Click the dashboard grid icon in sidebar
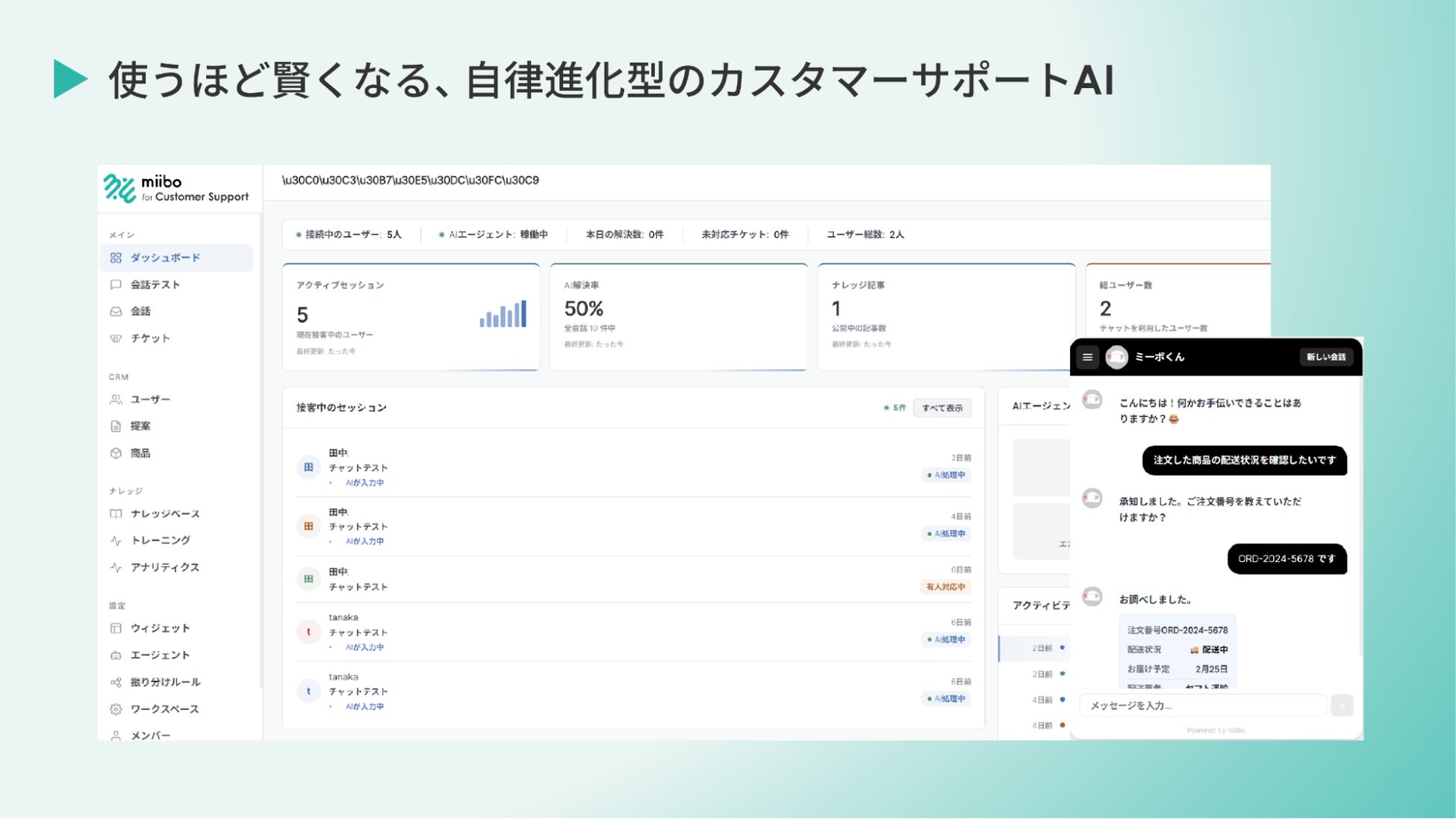The height and width of the screenshot is (819, 1456). click(116, 258)
